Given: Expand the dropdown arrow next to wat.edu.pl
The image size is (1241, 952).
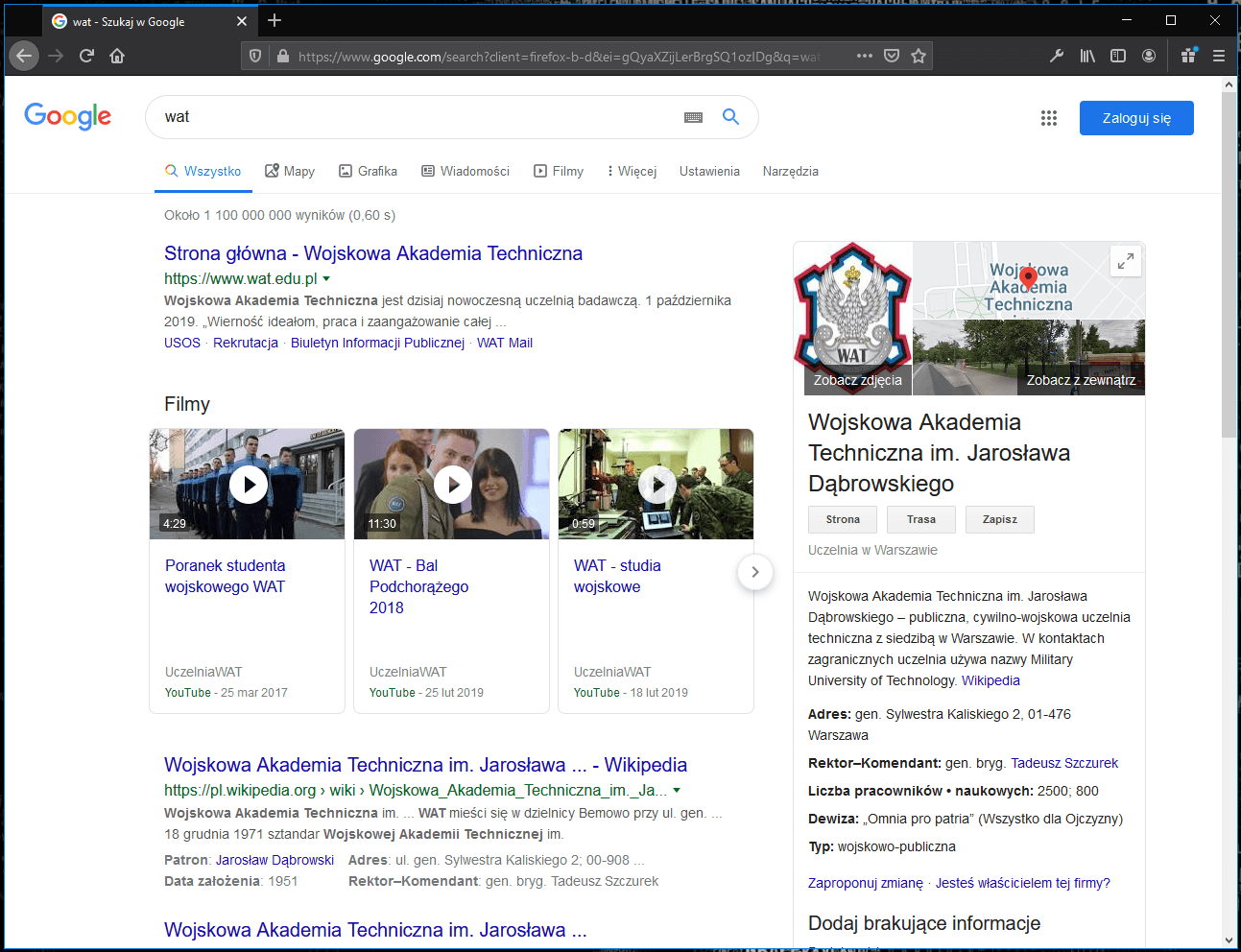Looking at the screenshot, I should [327, 278].
